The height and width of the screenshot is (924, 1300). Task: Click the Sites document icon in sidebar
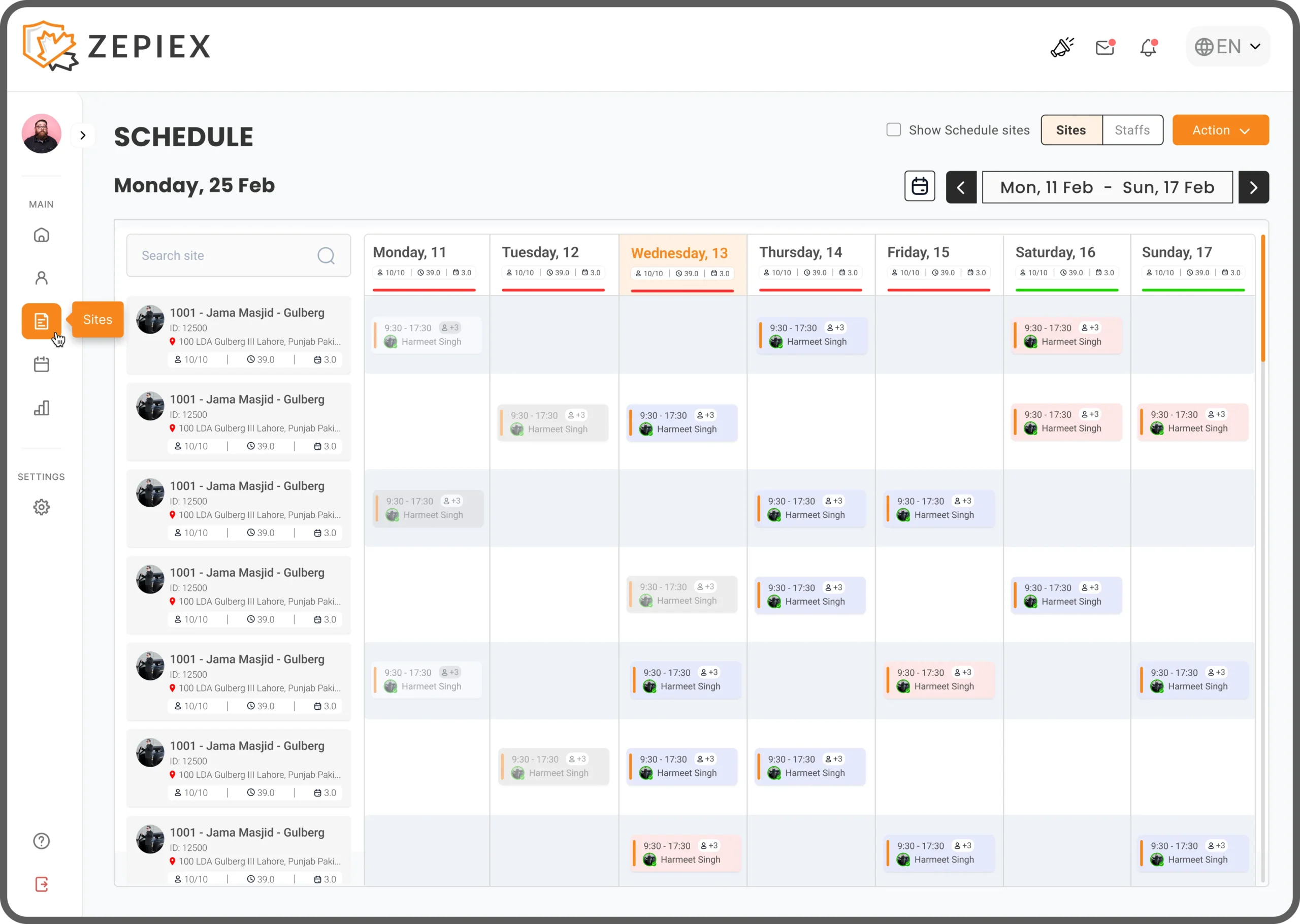[x=42, y=321]
